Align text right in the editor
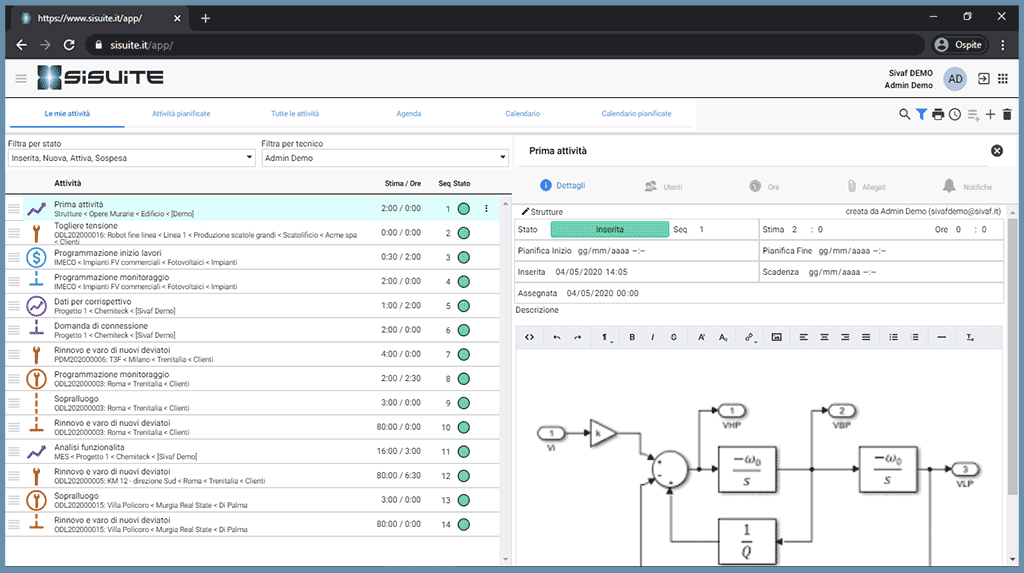 845,337
